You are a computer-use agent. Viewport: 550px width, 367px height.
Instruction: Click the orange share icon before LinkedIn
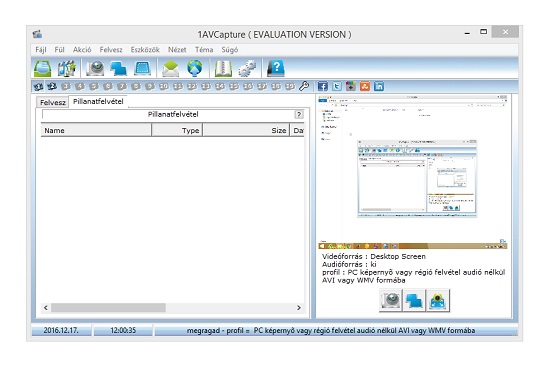365,86
